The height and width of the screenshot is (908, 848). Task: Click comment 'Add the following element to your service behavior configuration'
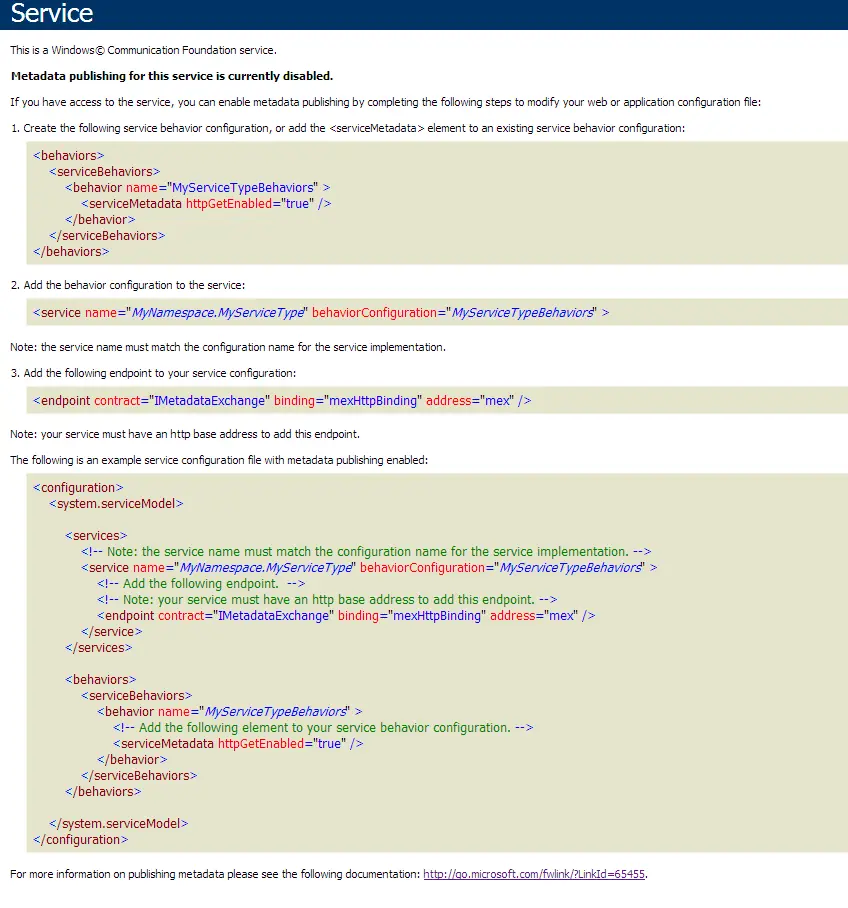coord(323,727)
